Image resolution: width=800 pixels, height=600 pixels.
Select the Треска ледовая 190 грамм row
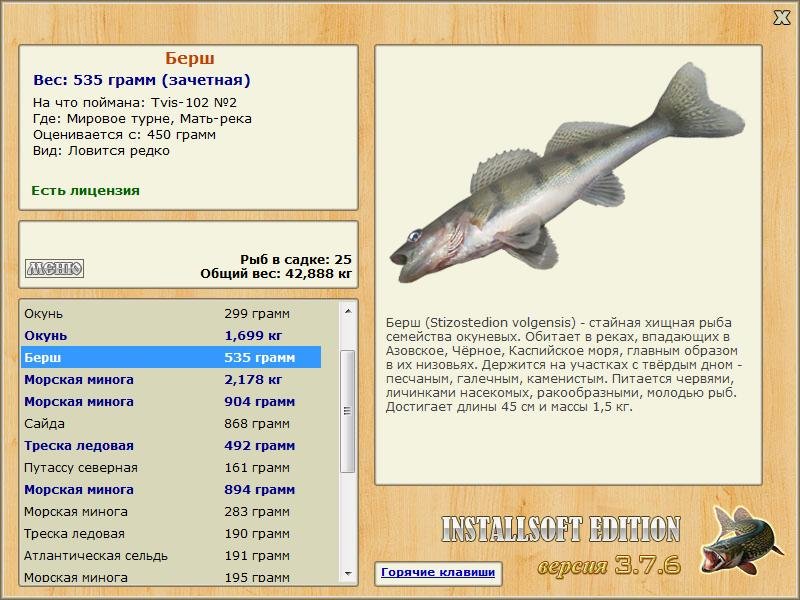(x=172, y=533)
